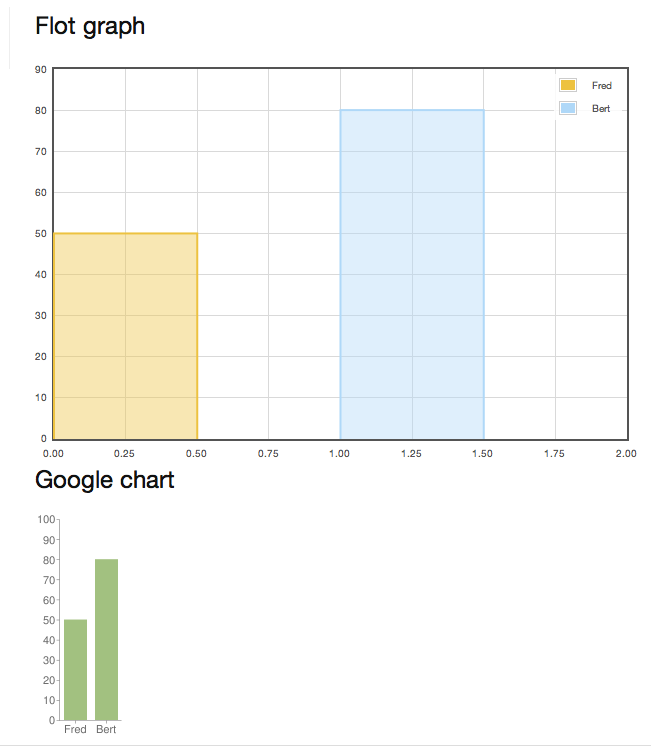Click the 90 y-axis label on Flot graph
The image size is (651, 753).
(41, 70)
